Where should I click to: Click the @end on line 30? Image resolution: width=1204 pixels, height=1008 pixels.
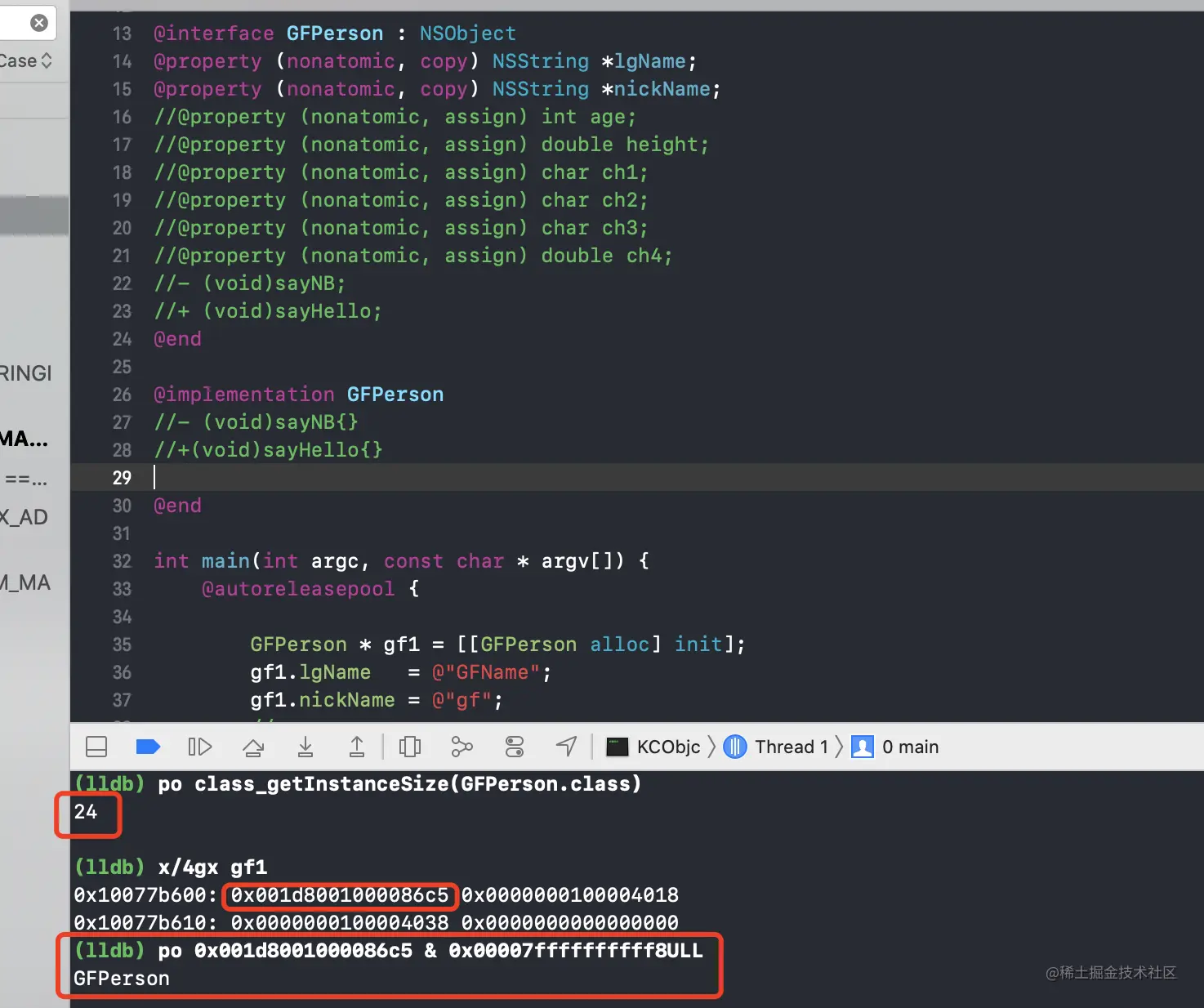(x=177, y=506)
